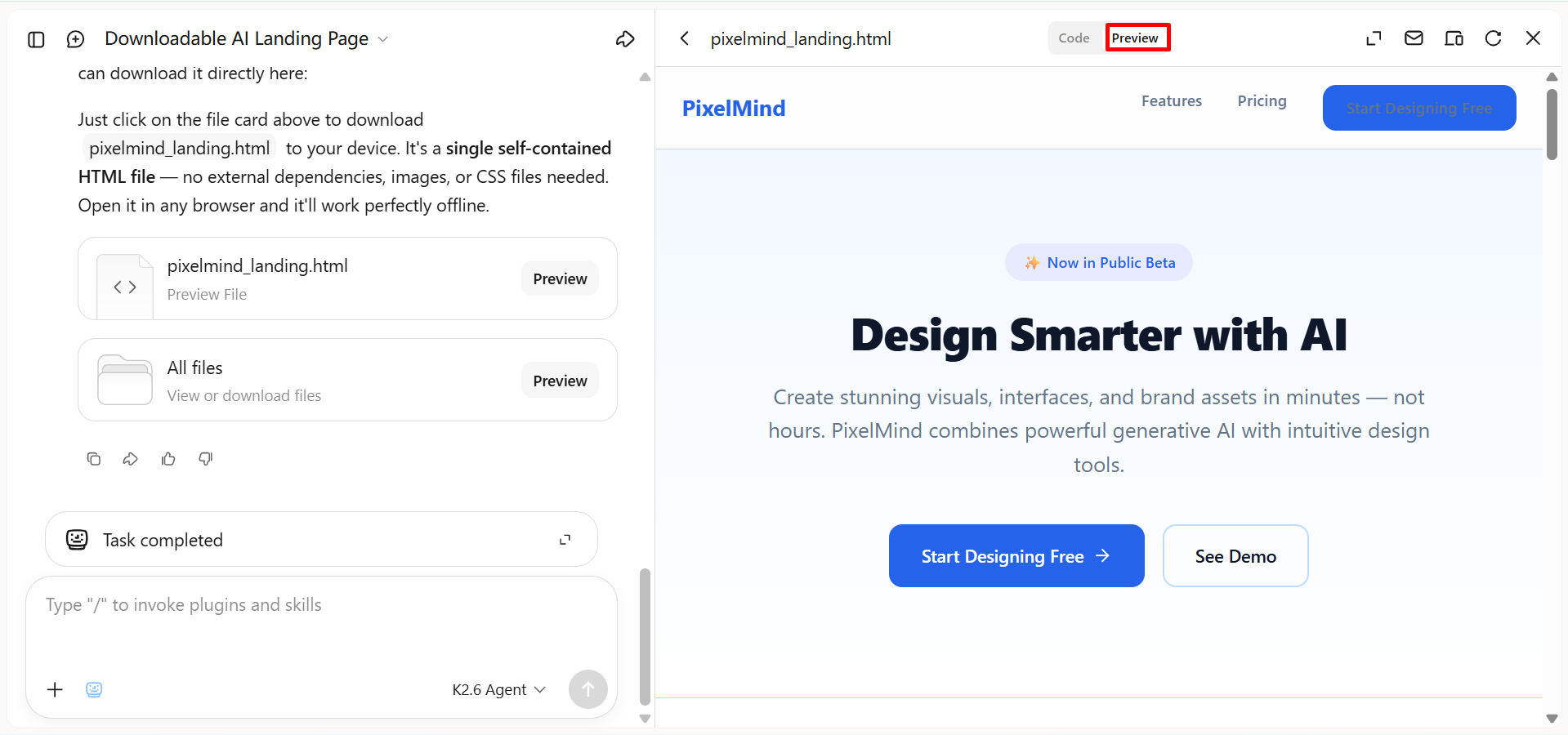Screen dimensions: 1568x735
Task: Refresh the preview with reload icon
Action: pyautogui.click(x=1493, y=38)
